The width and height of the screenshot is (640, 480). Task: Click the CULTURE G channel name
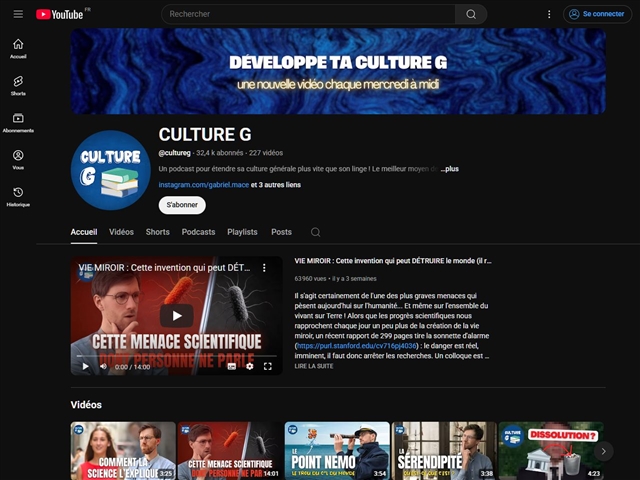pyautogui.click(x=205, y=134)
